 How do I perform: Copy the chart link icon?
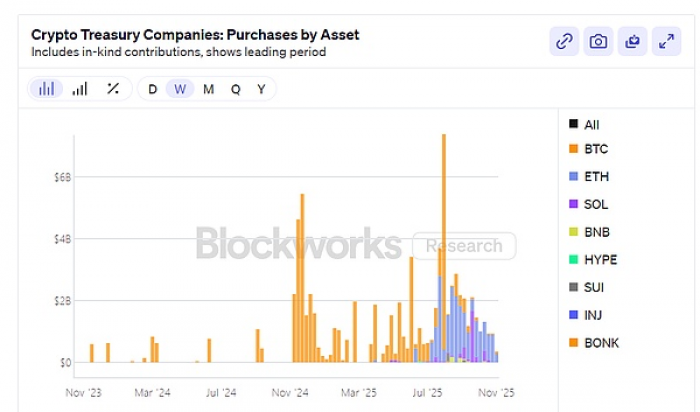tap(565, 41)
